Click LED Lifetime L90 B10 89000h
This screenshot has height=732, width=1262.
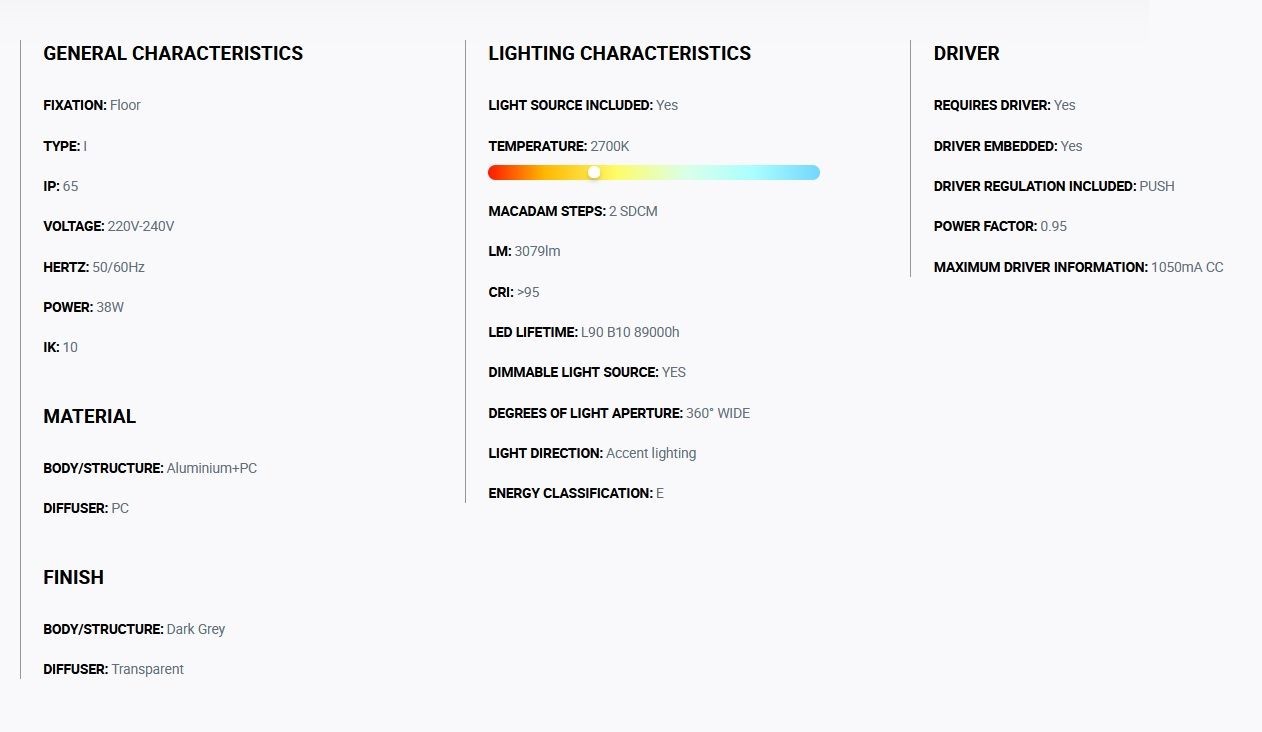pos(584,332)
